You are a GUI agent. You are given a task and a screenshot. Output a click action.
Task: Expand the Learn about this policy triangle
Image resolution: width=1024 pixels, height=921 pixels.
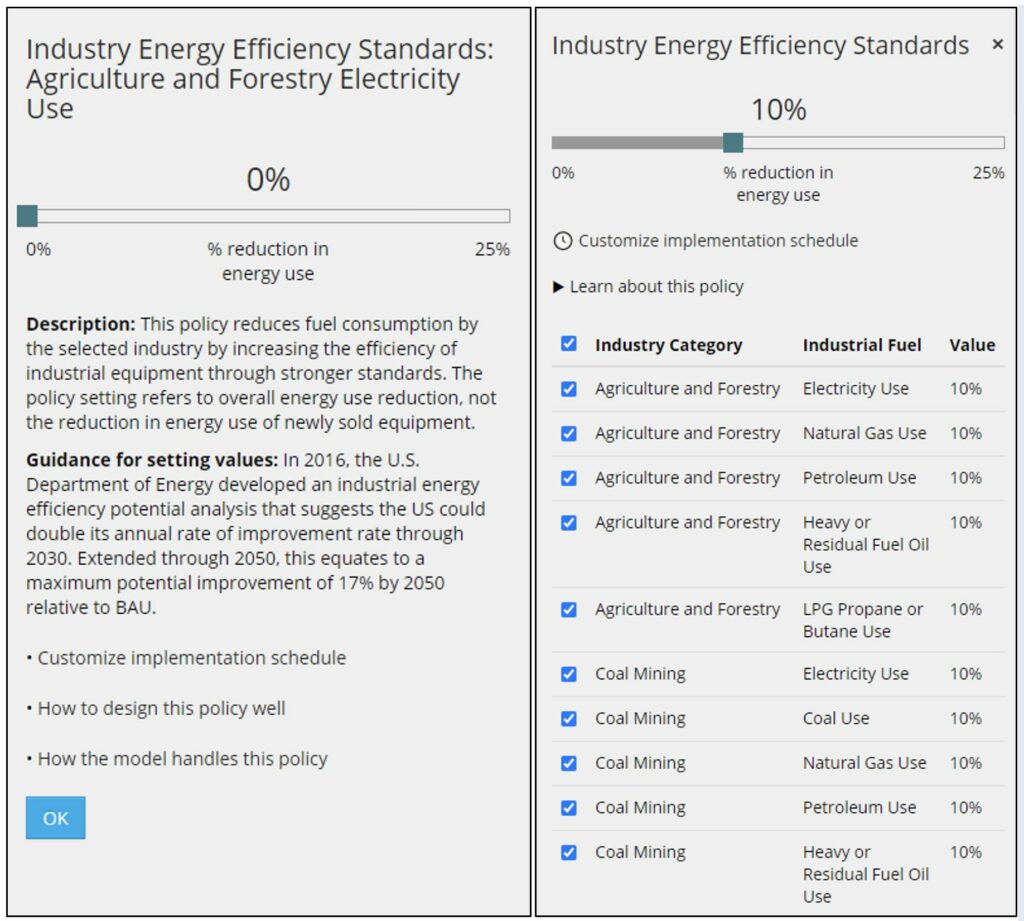click(559, 287)
